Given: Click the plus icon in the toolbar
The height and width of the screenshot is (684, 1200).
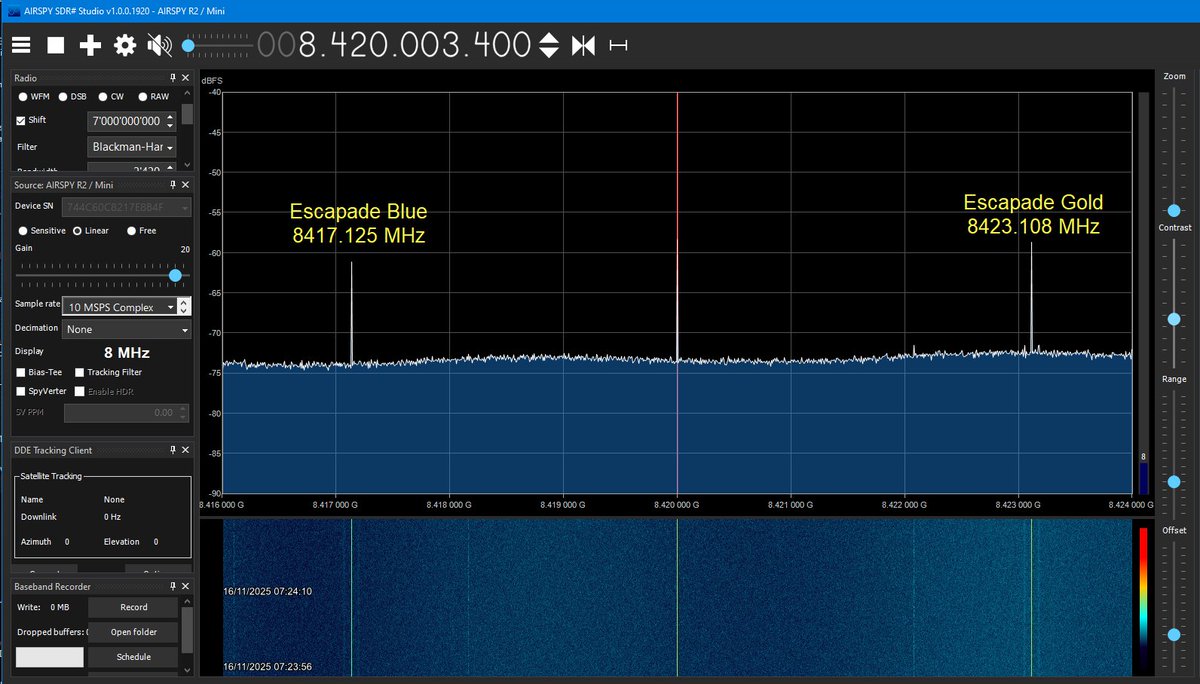Looking at the screenshot, I should 88,44.
